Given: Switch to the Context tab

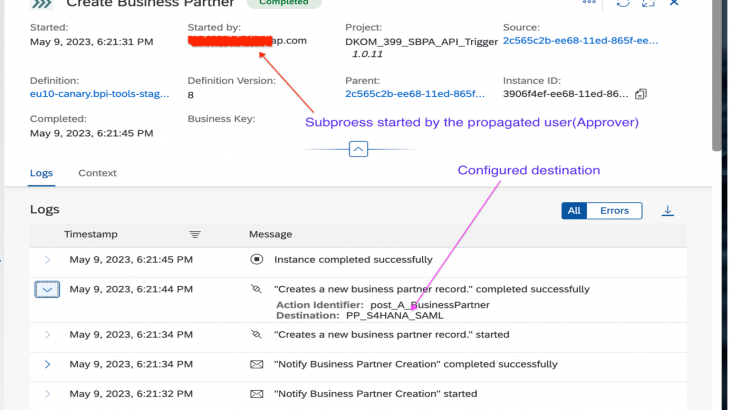Looking at the screenshot, I should [97, 173].
